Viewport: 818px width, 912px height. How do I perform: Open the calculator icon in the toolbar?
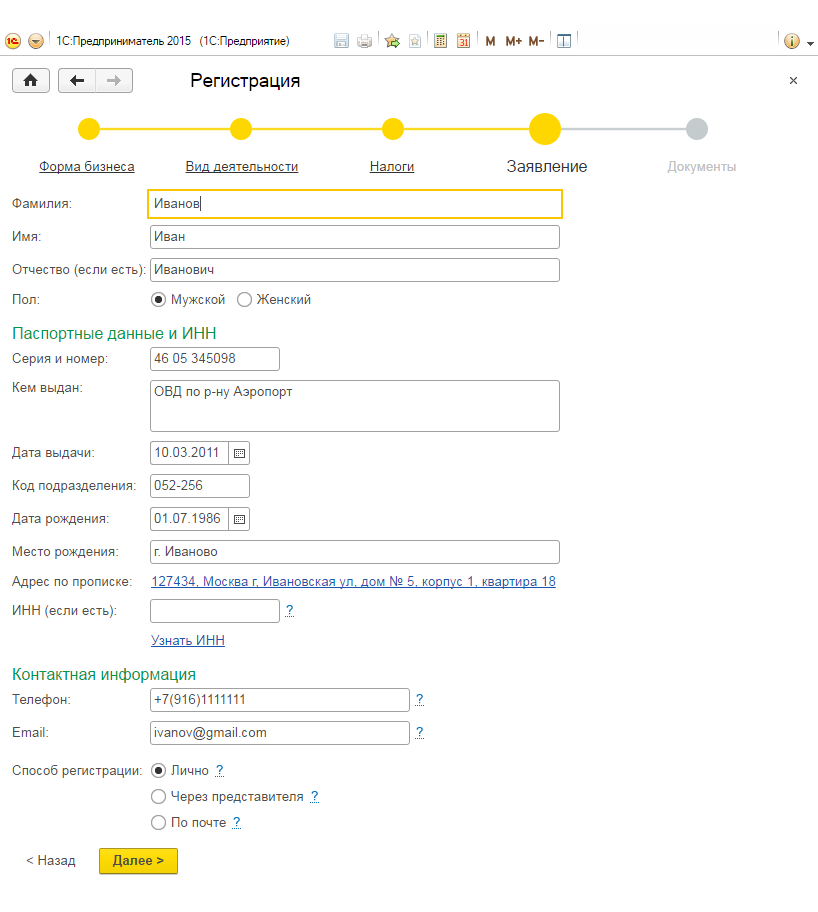[x=440, y=41]
